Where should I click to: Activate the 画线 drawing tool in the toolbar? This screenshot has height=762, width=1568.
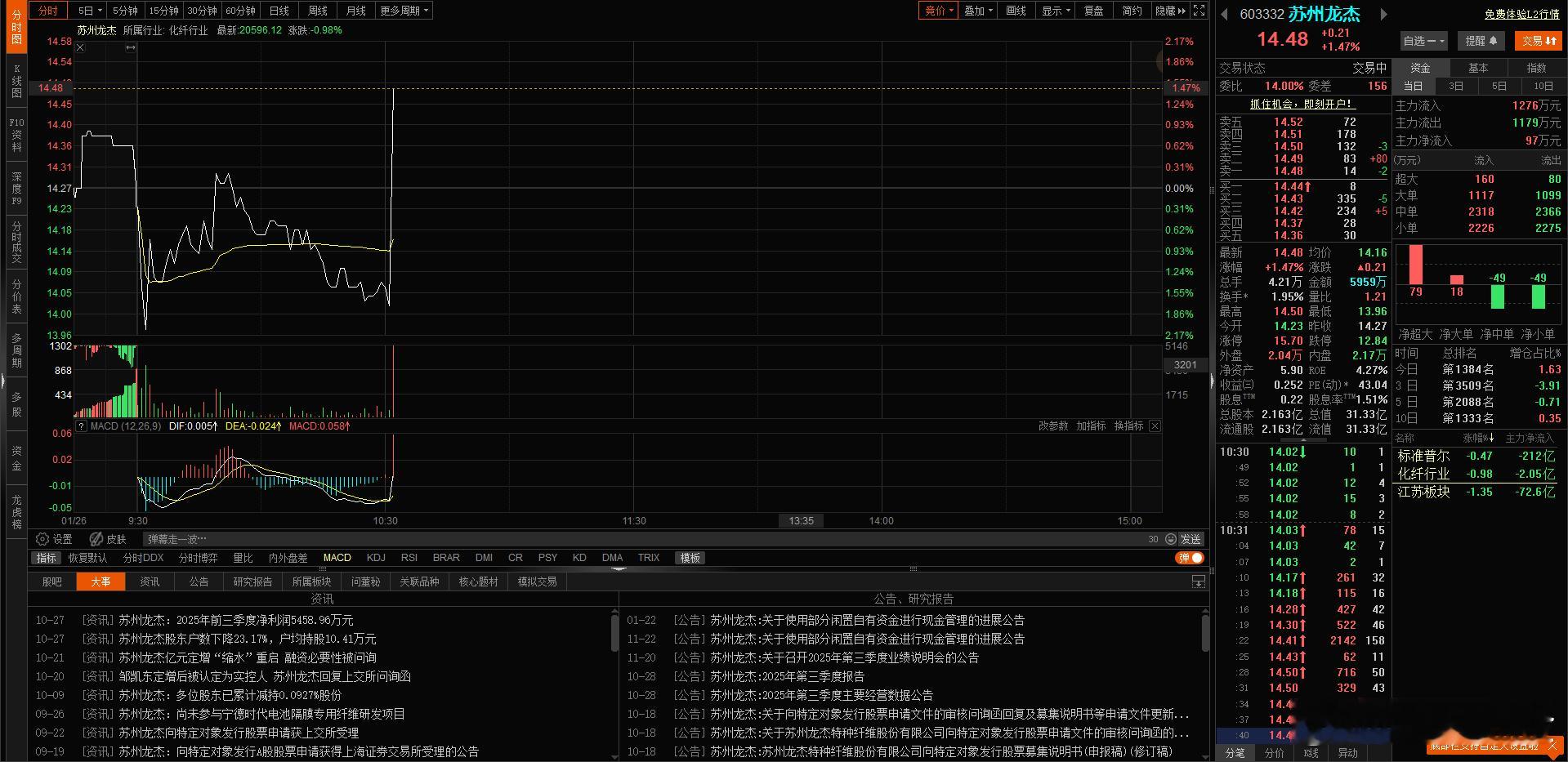(x=1016, y=11)
